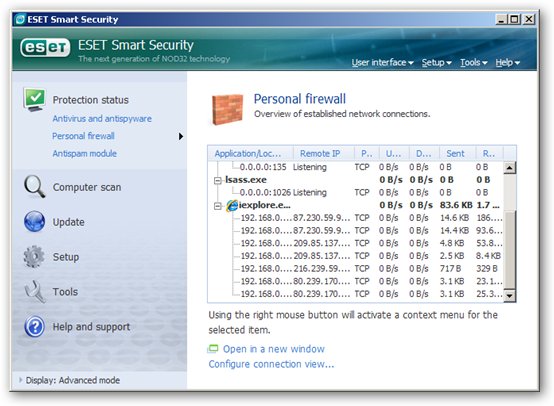This screenshot has height=406, width=554.
Task: Click the Update globe icon
Action: (34, 222)
